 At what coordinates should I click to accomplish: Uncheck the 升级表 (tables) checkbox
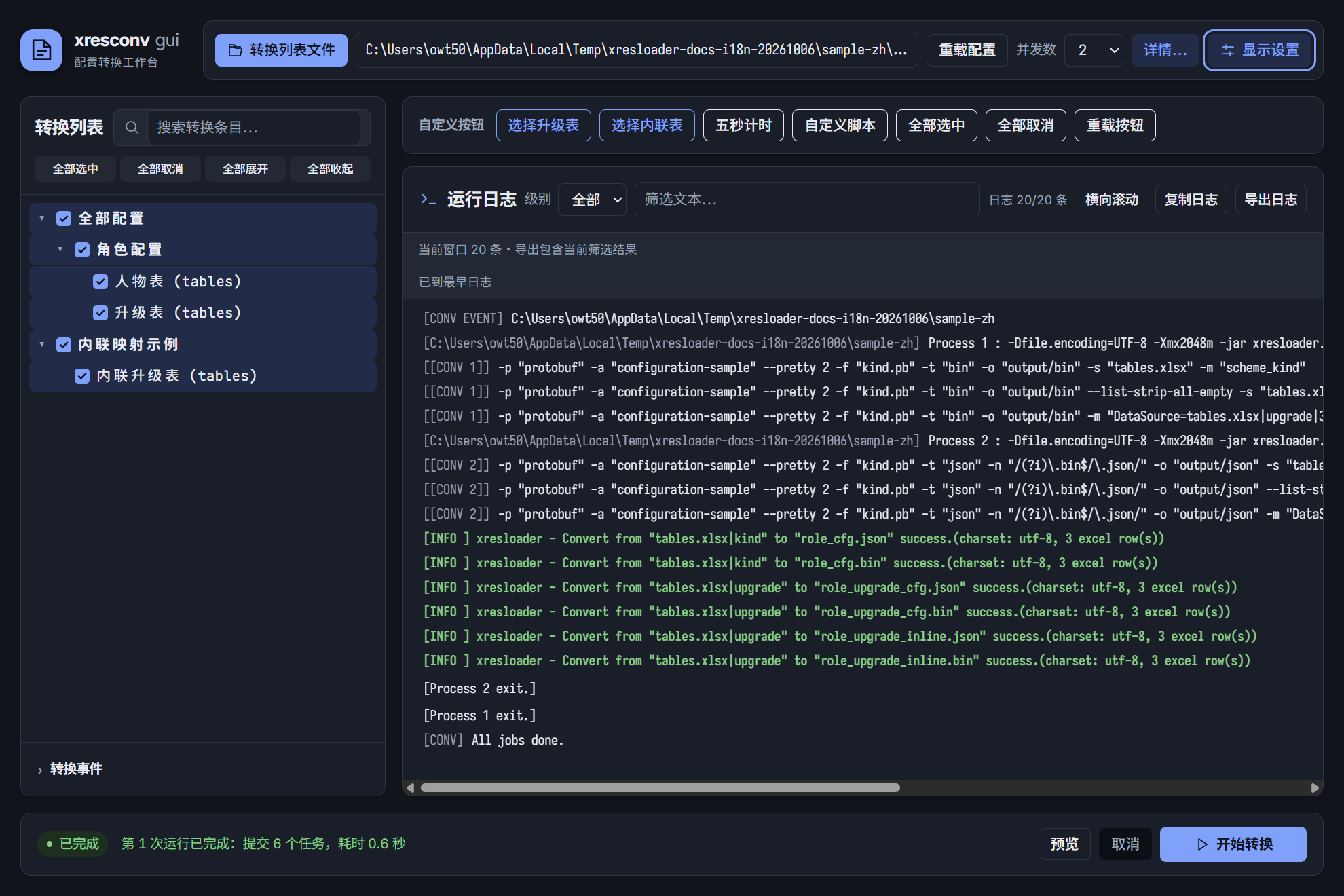pyautogui.click(x=100, y=313)
